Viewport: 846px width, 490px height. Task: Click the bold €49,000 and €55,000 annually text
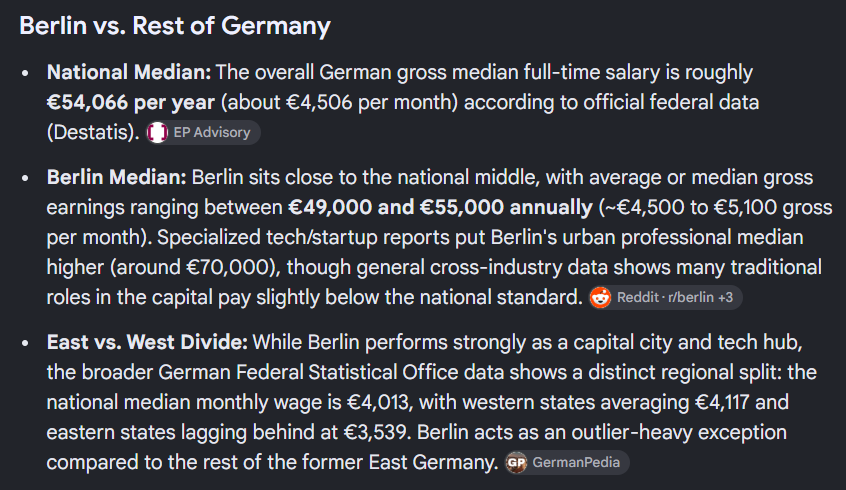point(440,207)
